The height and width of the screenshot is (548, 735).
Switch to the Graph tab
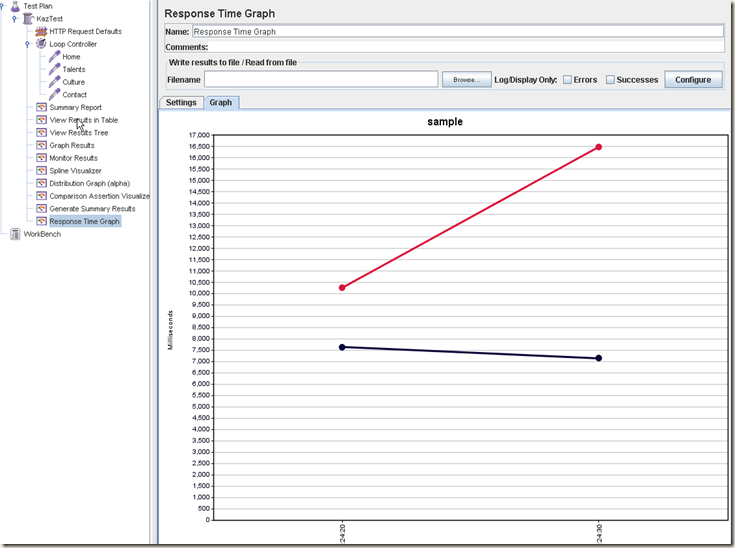tap(220, 102)
